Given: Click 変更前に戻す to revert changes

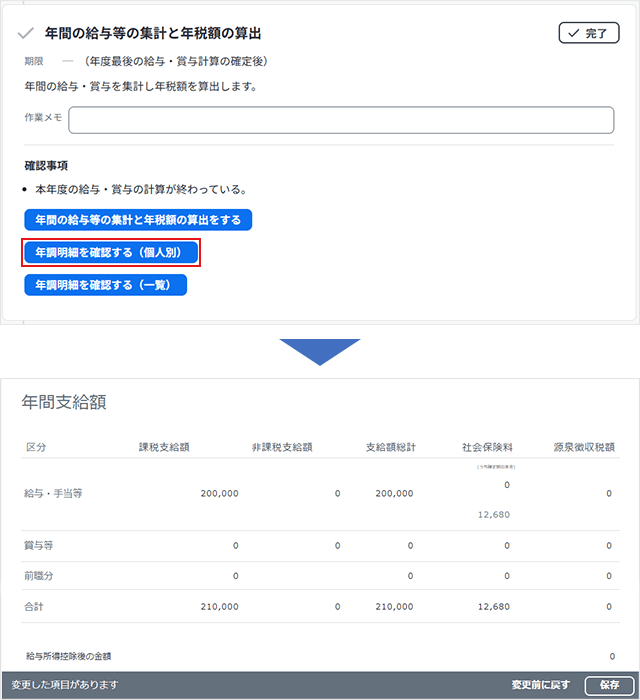Looking at the screenshot, I should click(x=540, y=685).
